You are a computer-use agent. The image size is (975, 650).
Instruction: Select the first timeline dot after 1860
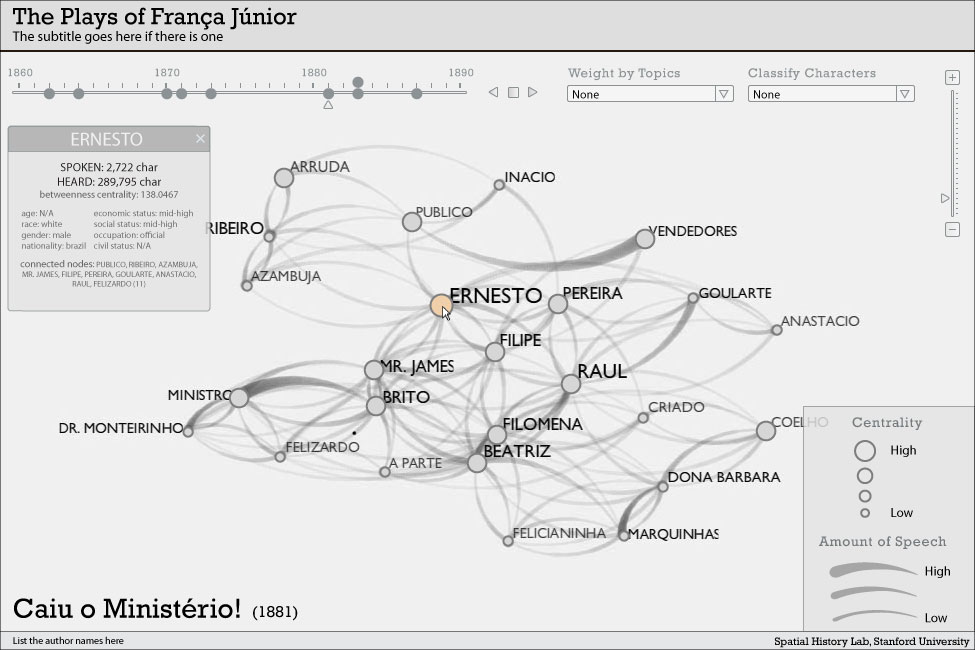coord(49,93)
